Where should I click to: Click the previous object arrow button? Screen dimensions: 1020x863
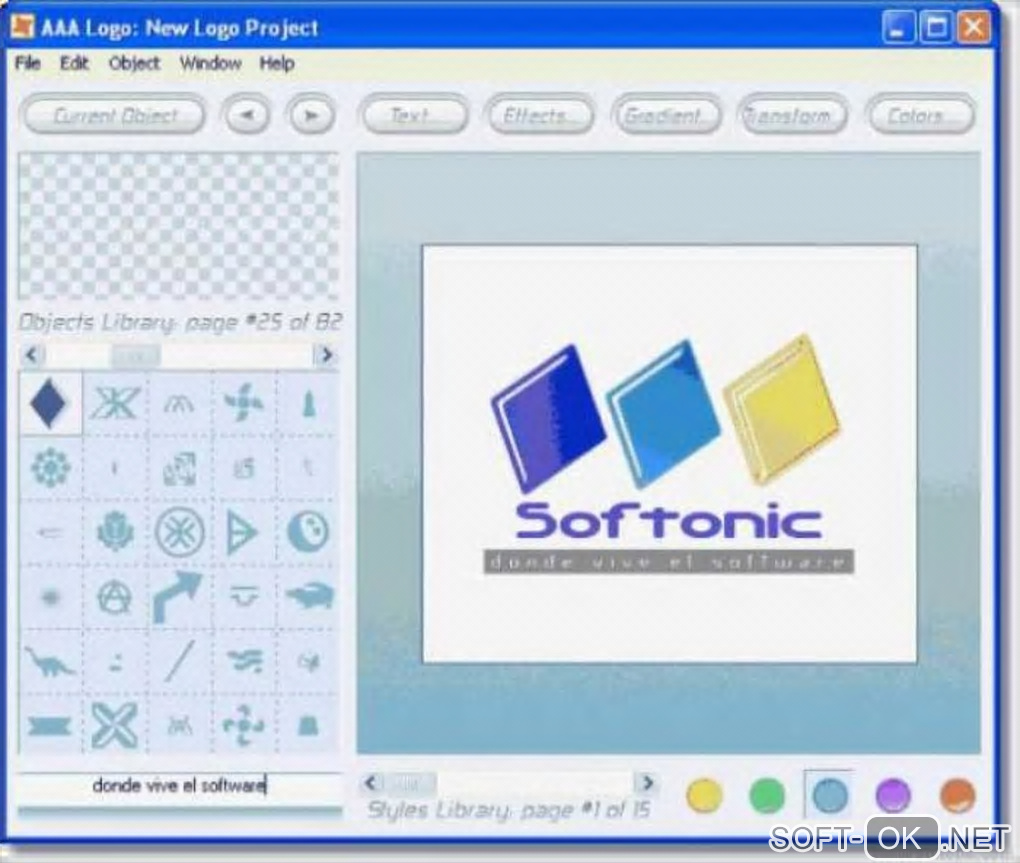[x=247, y=115]
